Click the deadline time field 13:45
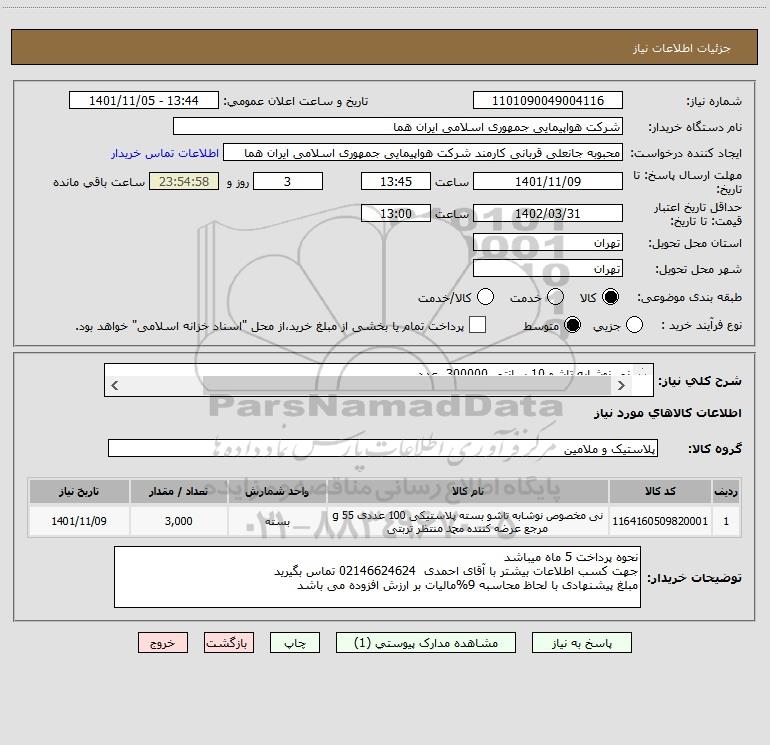The width and height of the screenshot is (770, 745). (x=396, y=181)
